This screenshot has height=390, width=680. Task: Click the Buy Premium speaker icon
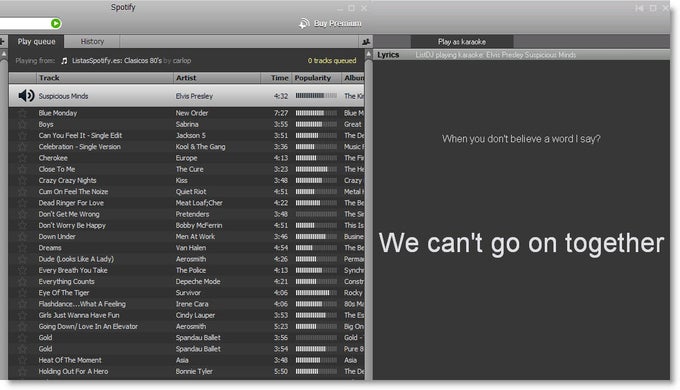(304, 23)
